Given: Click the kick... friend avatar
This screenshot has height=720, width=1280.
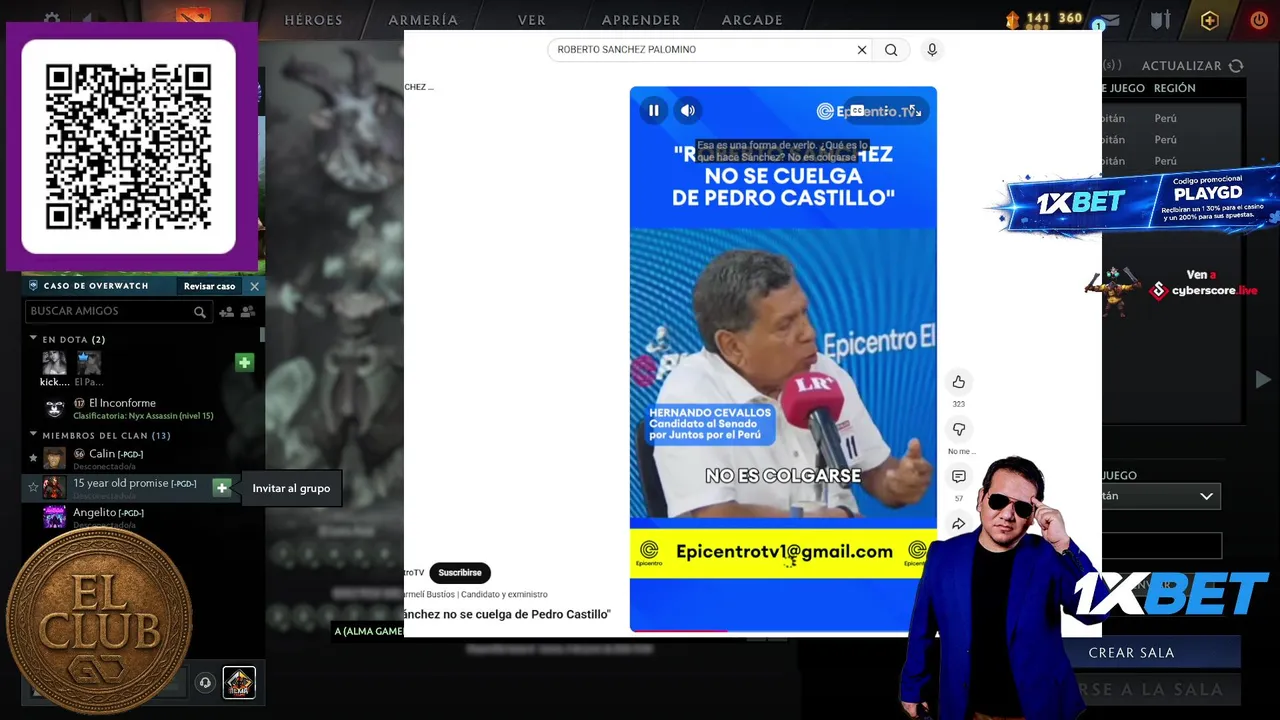Looking at the screenshot, I should (x=54, y=363).
